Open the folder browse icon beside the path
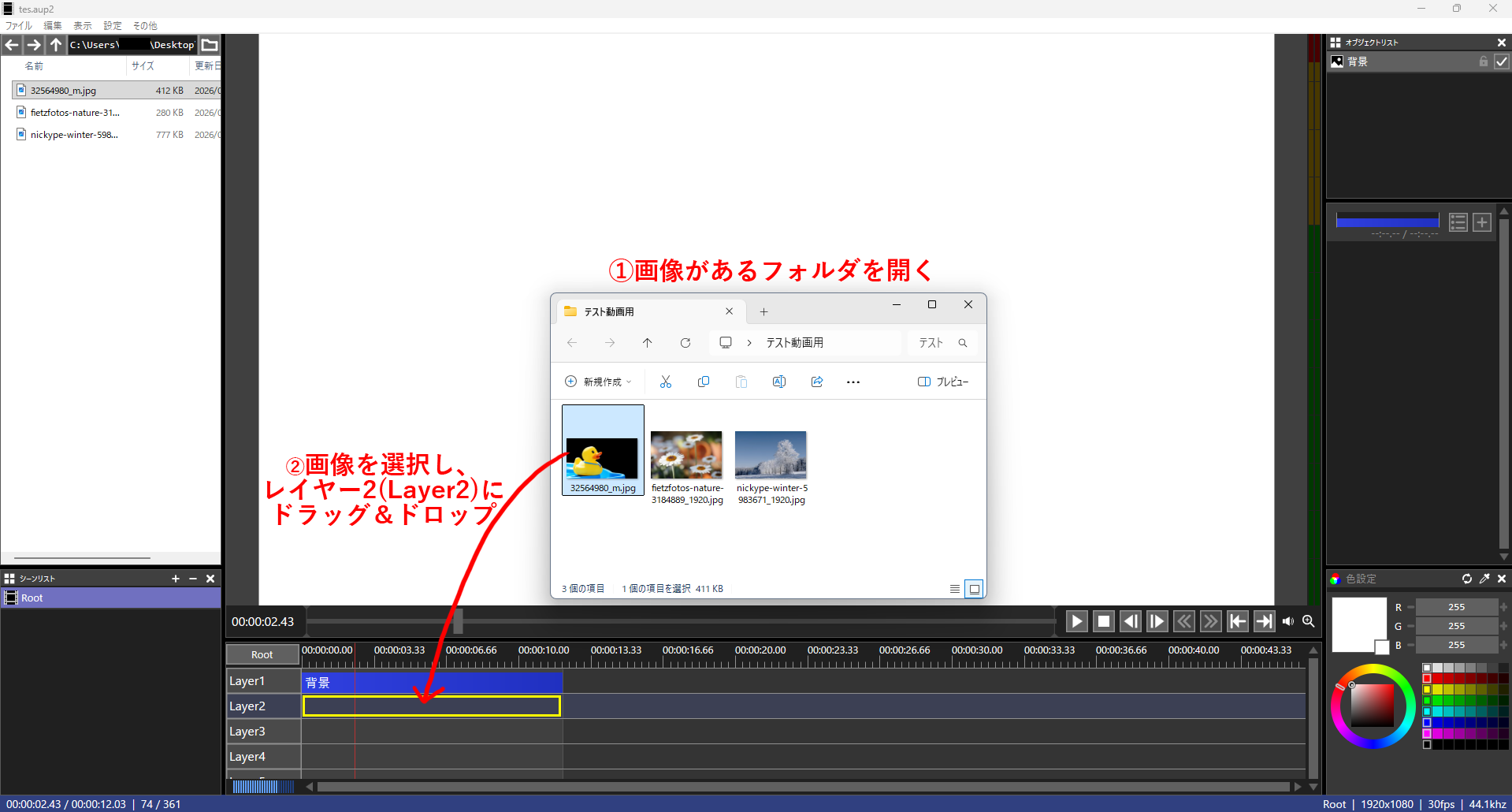The height and width of the screenshot is (812, 1512). click(210, 45)
